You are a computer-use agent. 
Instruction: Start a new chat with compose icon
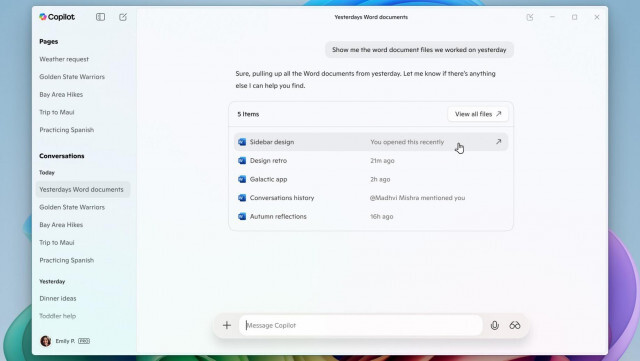tap(123, 17)
